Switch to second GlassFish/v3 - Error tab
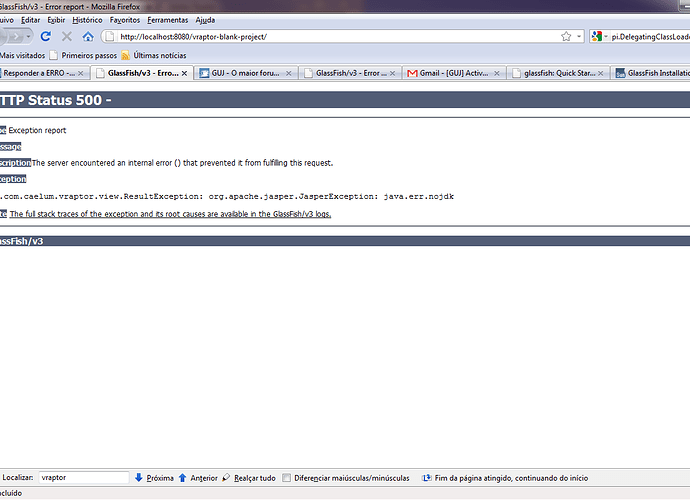Image resolution: width=690 pixels, height=500 pixels. (351, 73)
